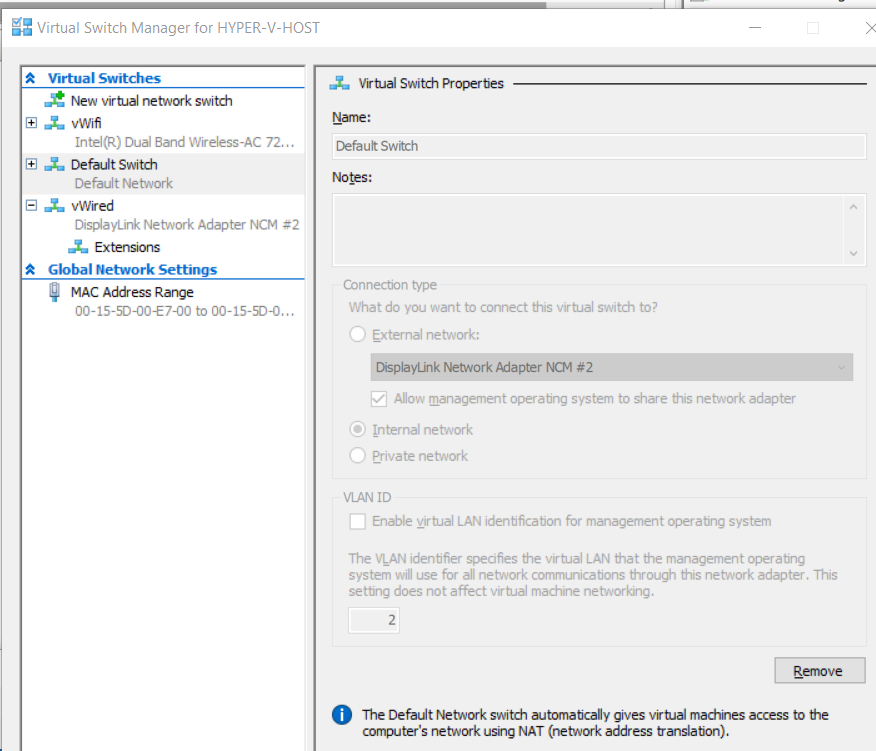Open Extensions under vWired

click(127, 247)
